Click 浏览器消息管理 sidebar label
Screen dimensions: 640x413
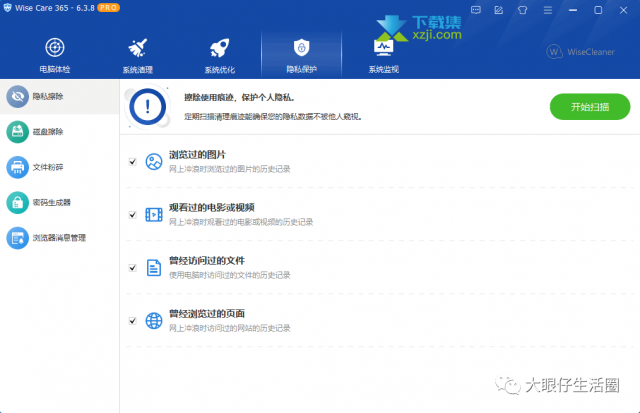click(59, 238)
